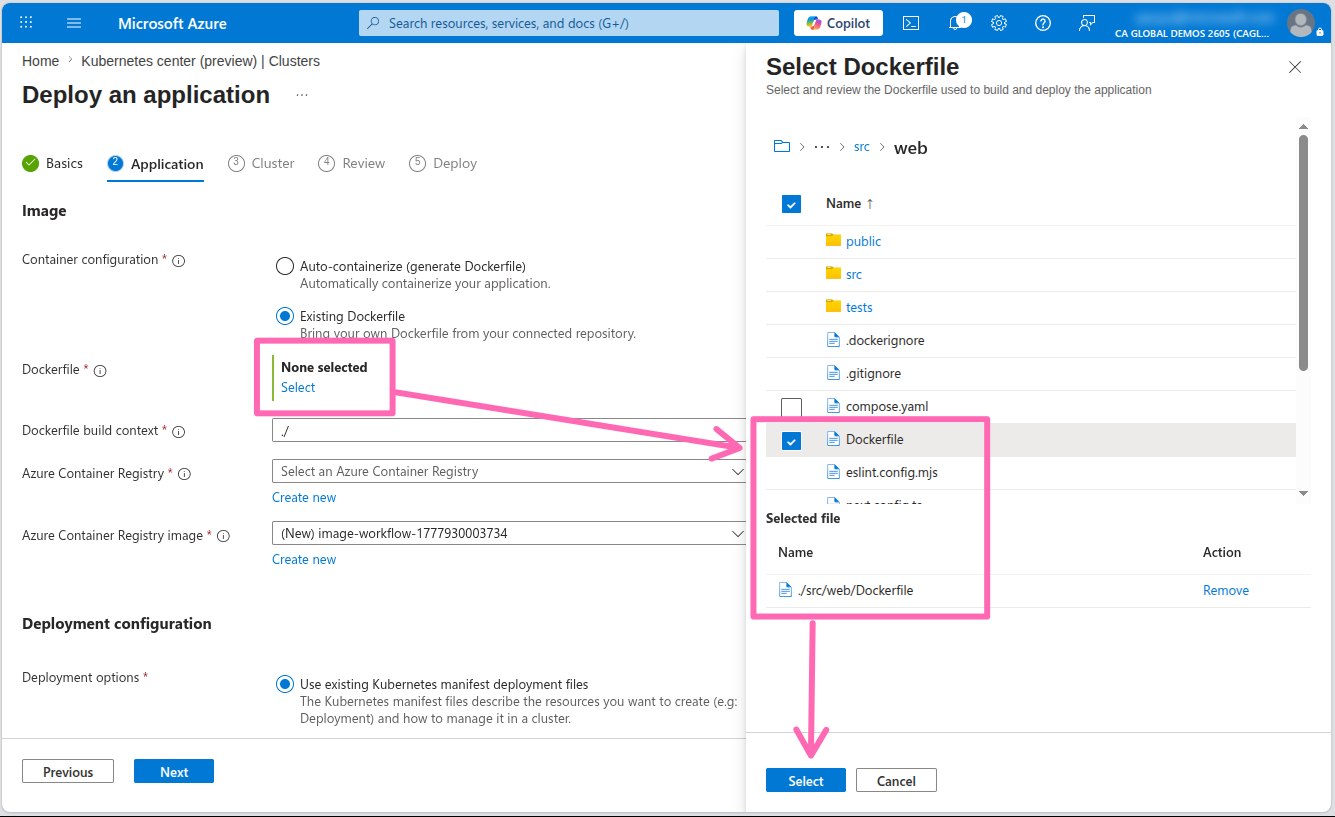
Task: Click the root folder icon in breadcrumb
Action: [782, 147]
